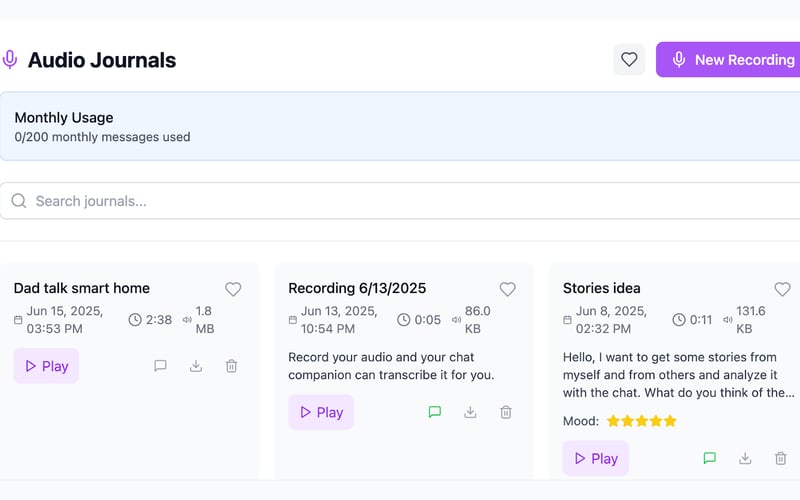Play the Stories idea recording

[595, 458]
